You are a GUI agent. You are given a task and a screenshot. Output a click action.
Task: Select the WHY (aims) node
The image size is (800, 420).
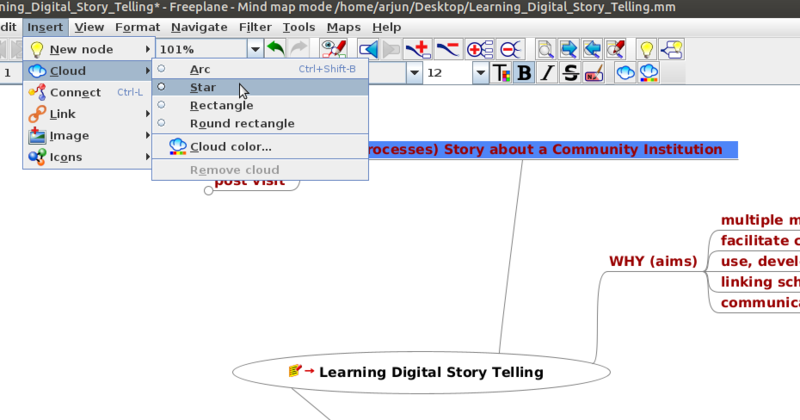pos(653,261)
